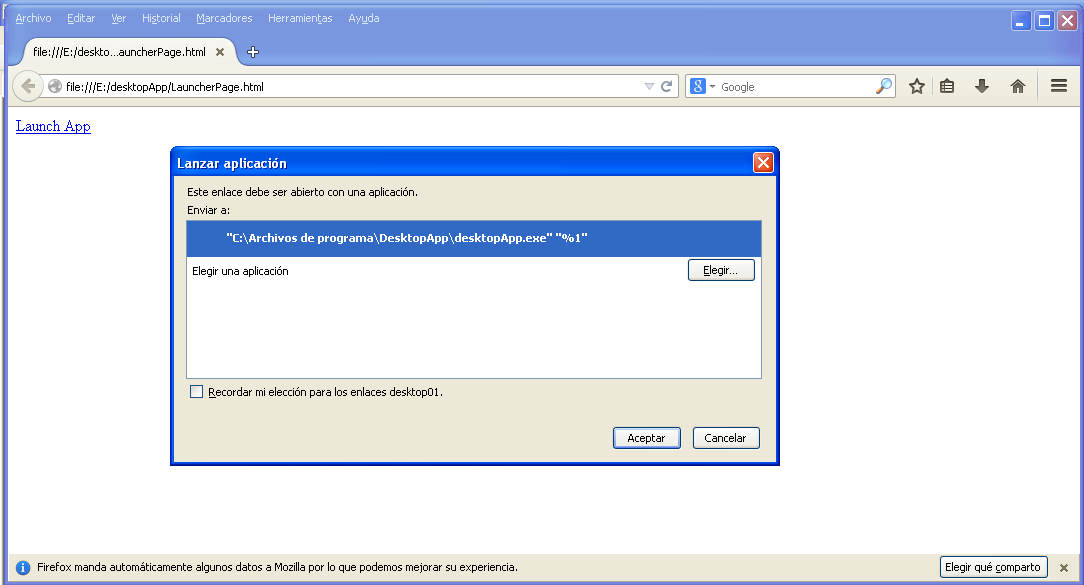Open the Firefox menu (hamburger icon)

coord(1058,86)
